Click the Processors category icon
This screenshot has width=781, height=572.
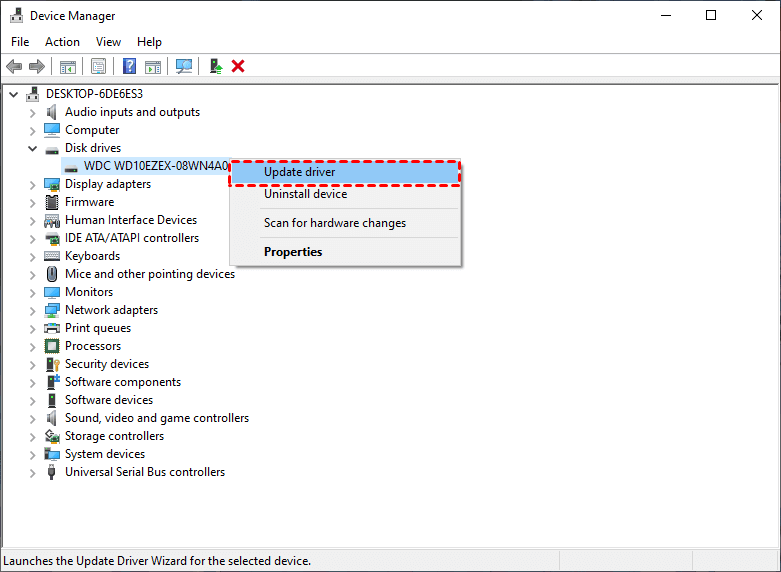coord(52,346)
